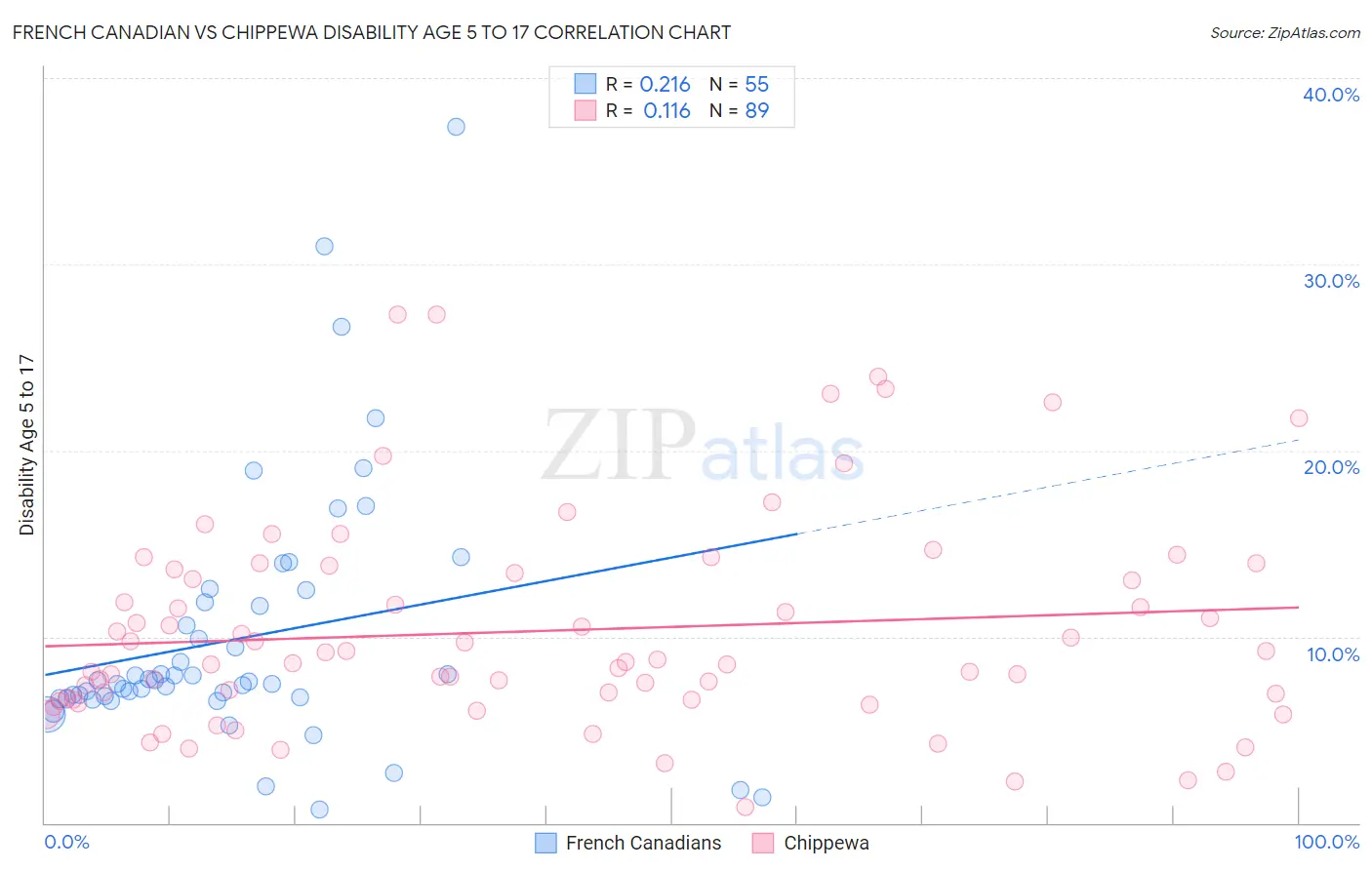Click the 100.0% x-axis label

click(x=1327, y=842)
